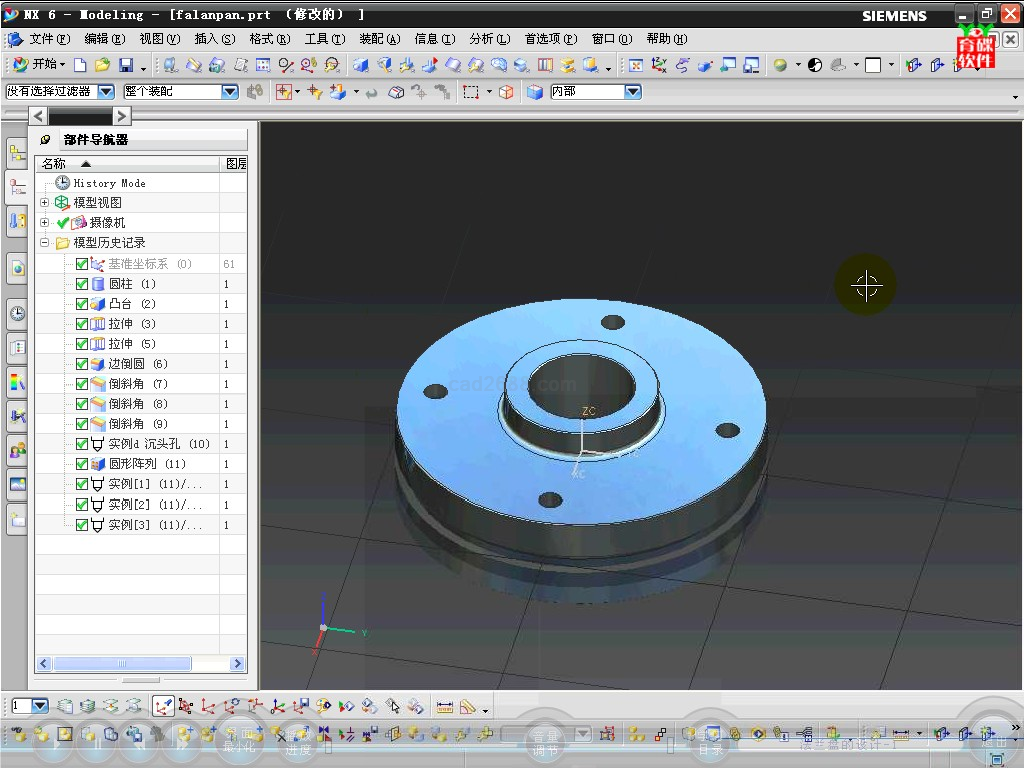
Task: Expand the 模型视图 tree node
Action: coord(44,203)
